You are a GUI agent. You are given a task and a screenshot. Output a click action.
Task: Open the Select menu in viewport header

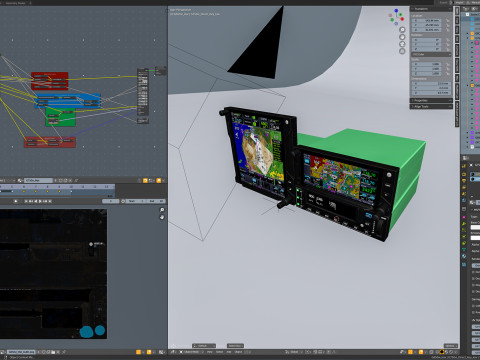(219, 352)
